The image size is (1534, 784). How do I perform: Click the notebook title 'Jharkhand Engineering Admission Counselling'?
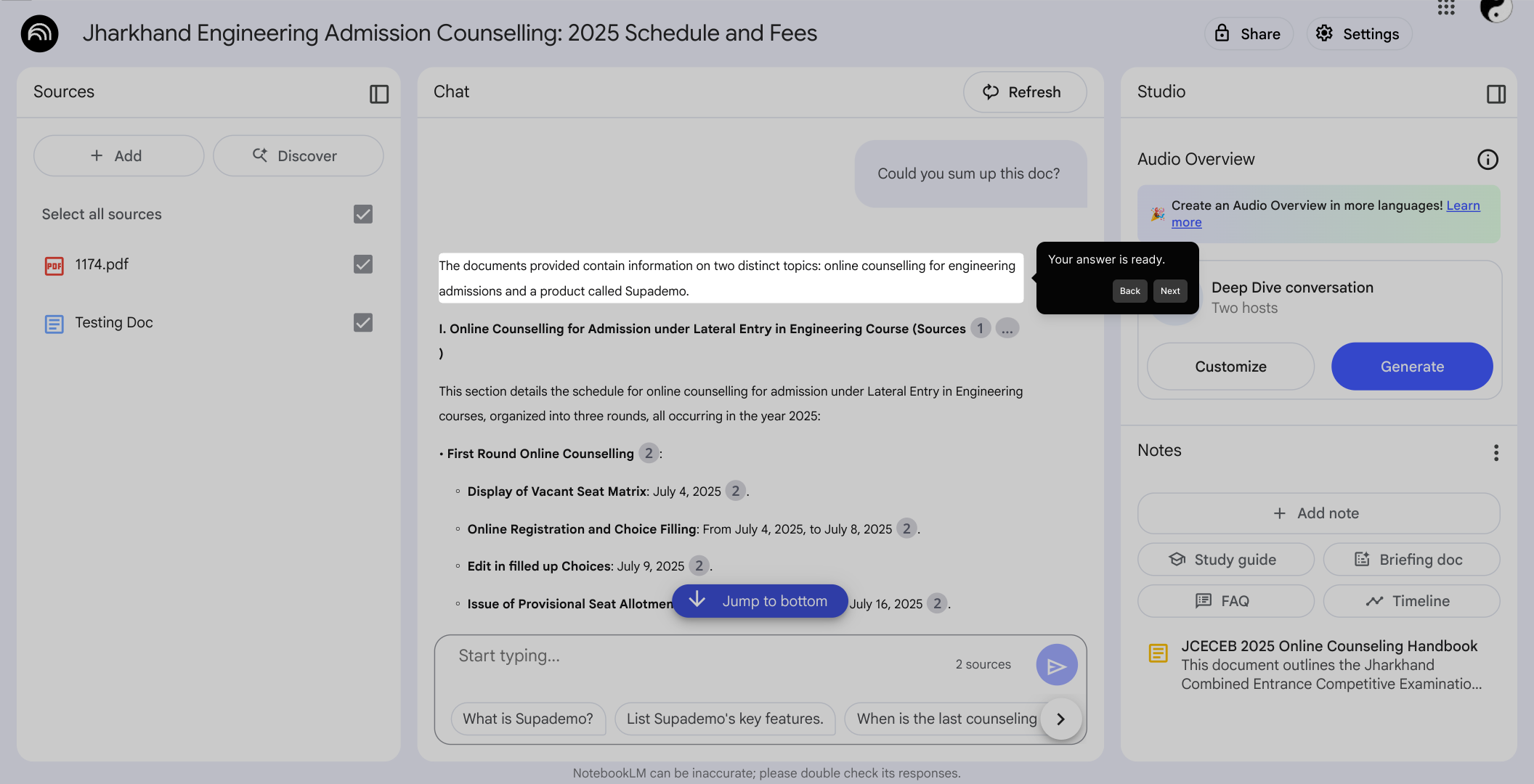[450, 33]
